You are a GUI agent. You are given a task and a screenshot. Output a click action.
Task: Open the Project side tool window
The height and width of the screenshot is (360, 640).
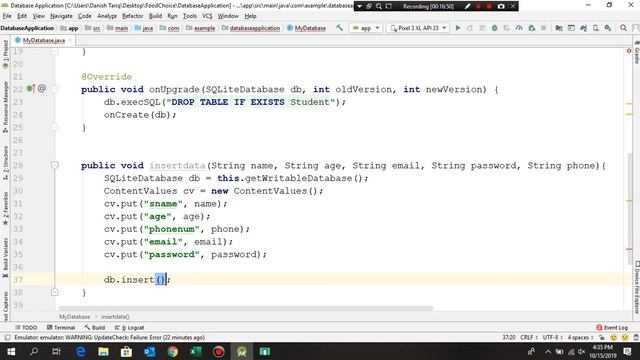(x=5, y=55)
